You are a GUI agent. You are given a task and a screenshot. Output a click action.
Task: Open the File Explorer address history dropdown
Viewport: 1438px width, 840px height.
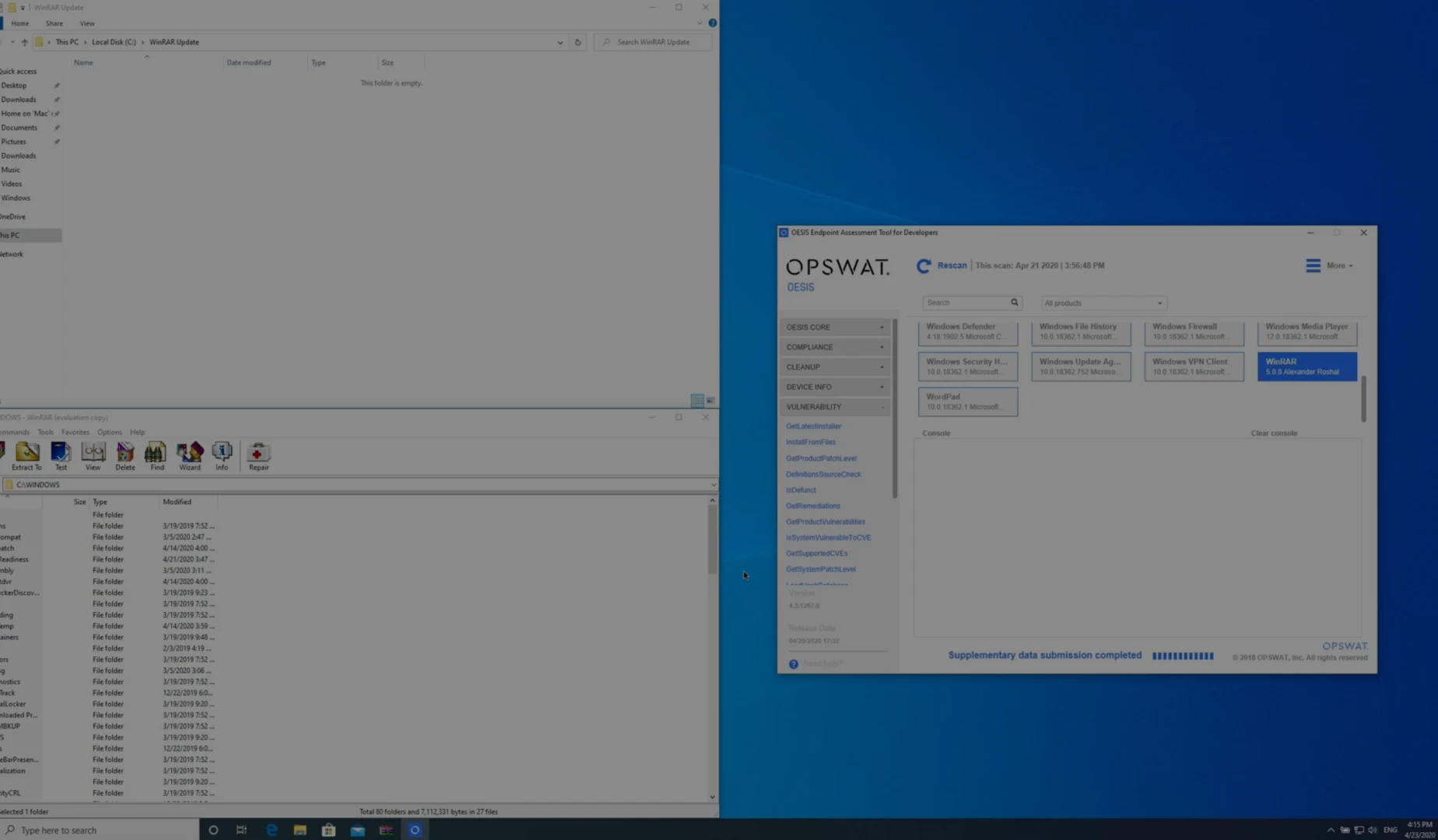tap(559, 42)
